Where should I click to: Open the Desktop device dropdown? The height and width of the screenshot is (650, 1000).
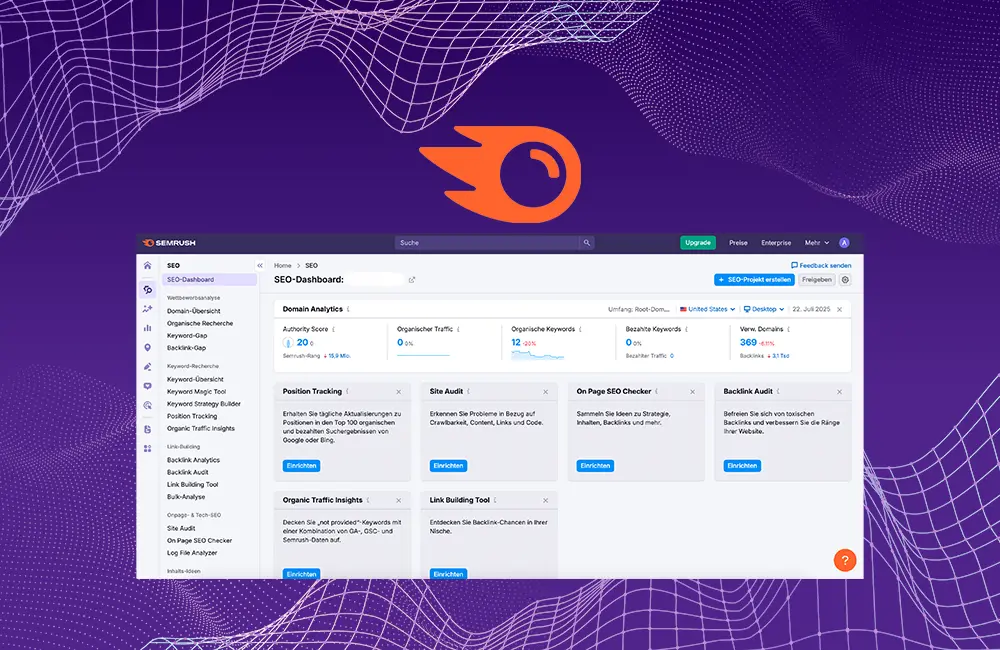coord(764,309)
